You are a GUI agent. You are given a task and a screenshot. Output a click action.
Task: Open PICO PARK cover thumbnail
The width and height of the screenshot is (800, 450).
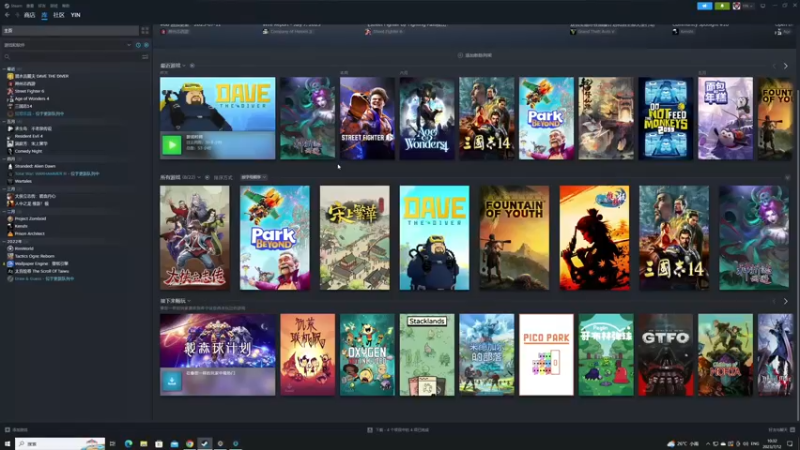click(546, 355)
